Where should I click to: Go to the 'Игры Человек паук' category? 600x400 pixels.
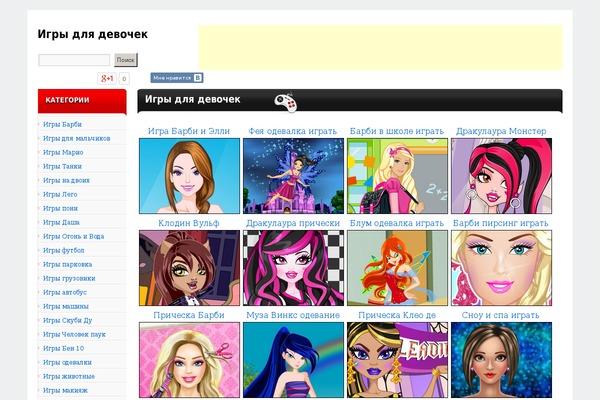(x=74, y=334)
